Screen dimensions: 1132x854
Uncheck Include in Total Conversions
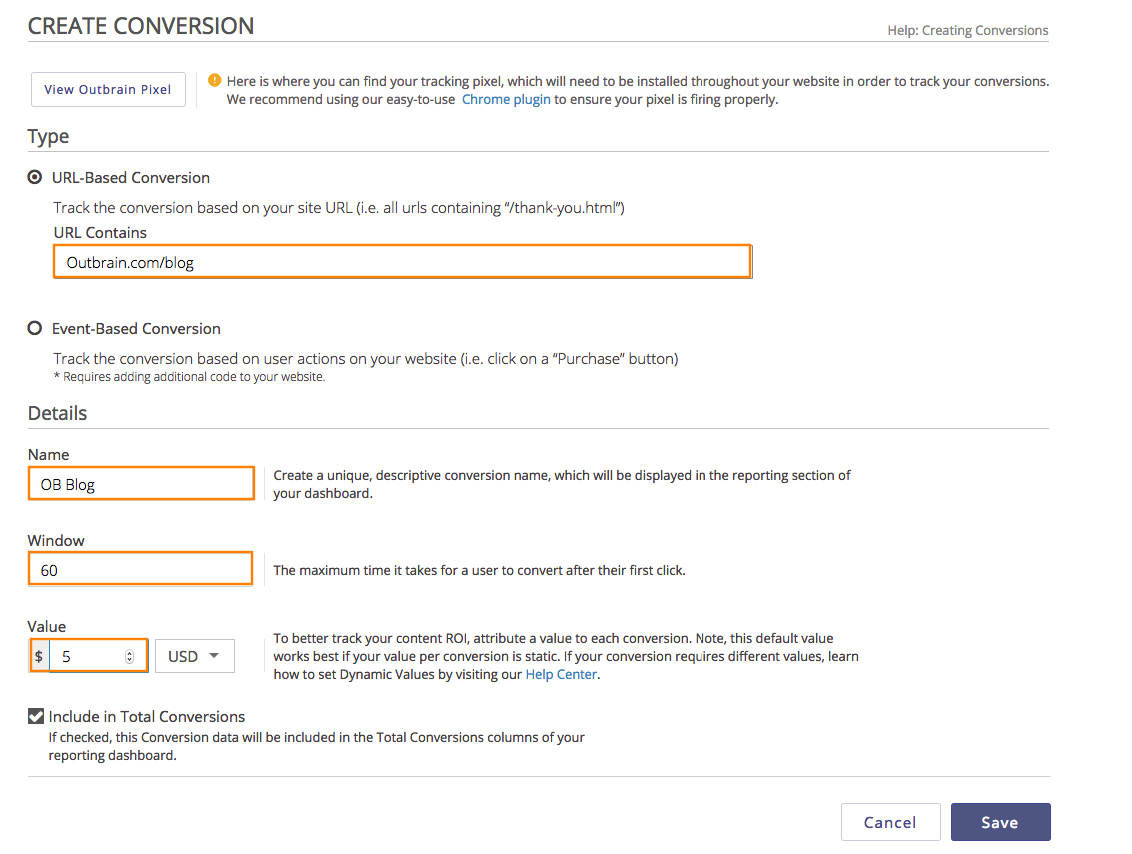[x=36, y=716]
